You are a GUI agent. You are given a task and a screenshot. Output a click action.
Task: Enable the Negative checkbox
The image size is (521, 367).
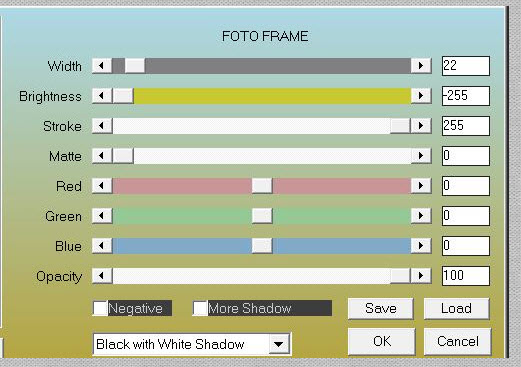coord(100,308)
